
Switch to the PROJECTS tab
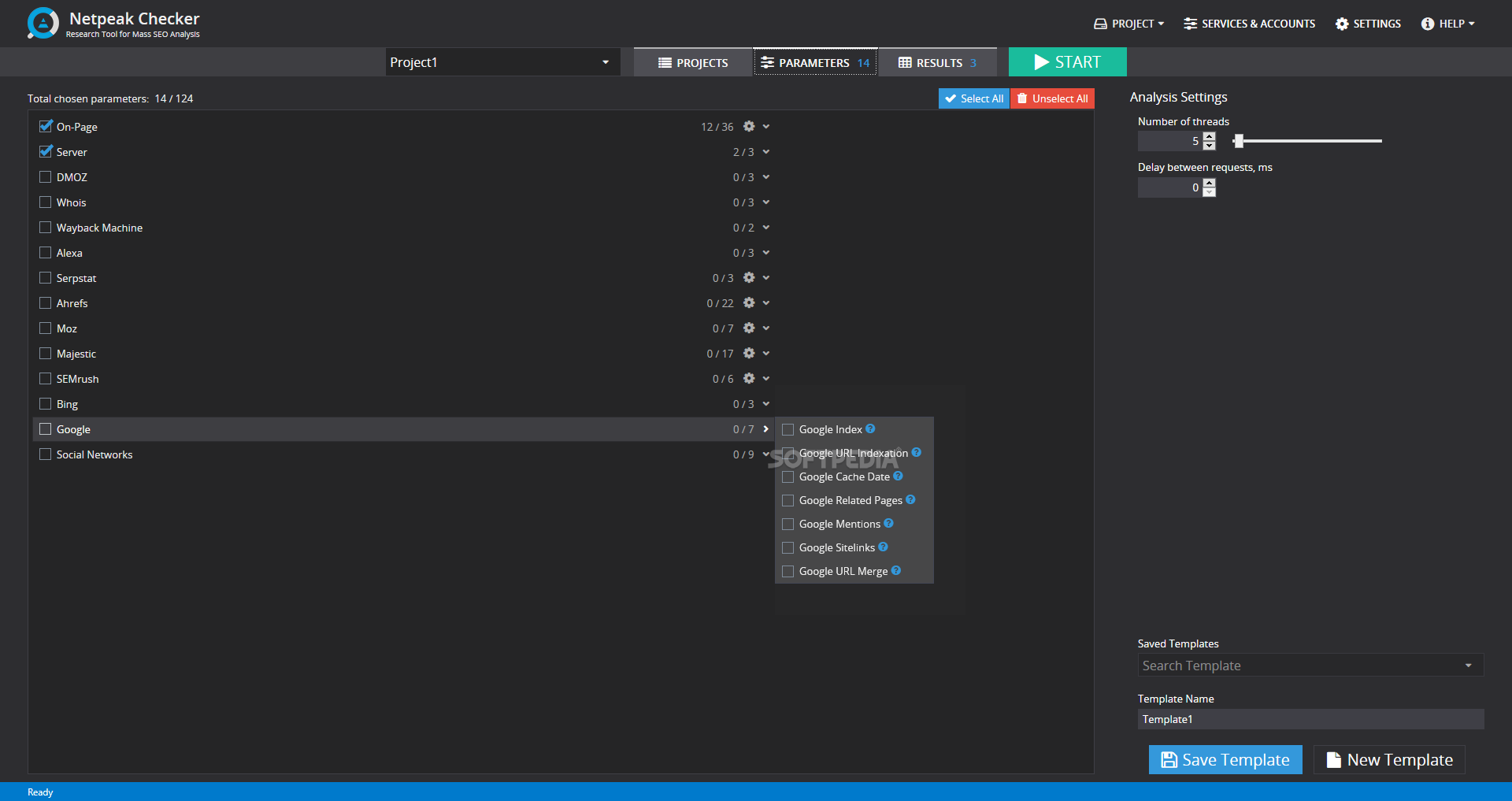coord(693,62)
